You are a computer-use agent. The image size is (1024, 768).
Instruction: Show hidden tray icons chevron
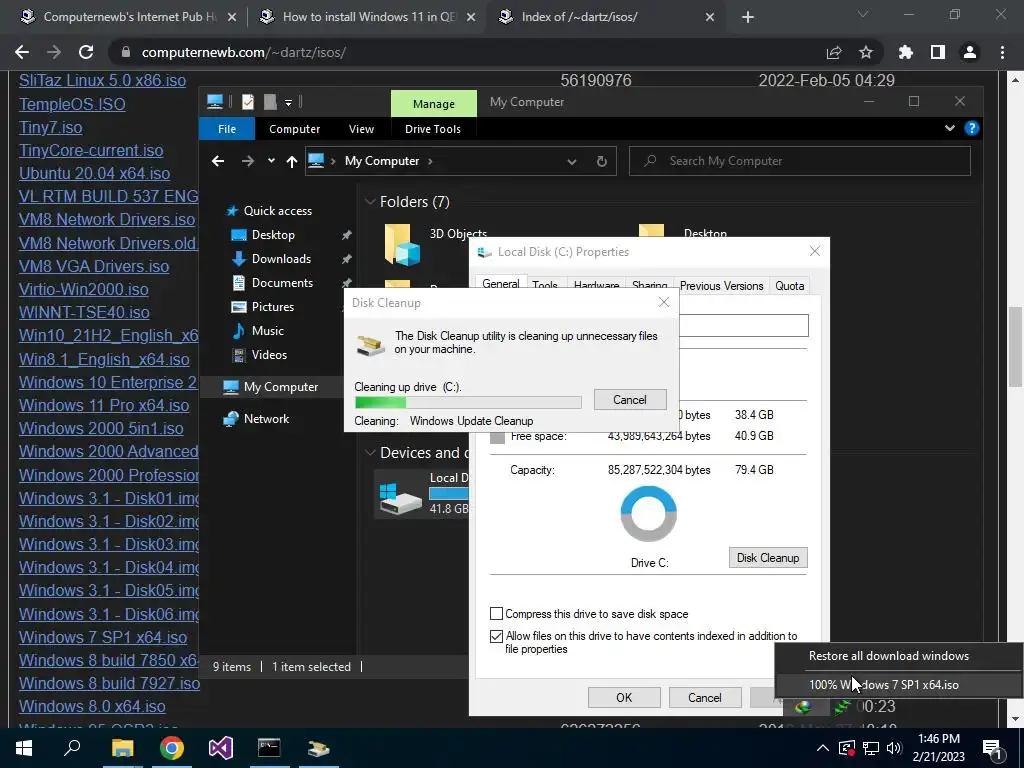(x=823, y=748)
